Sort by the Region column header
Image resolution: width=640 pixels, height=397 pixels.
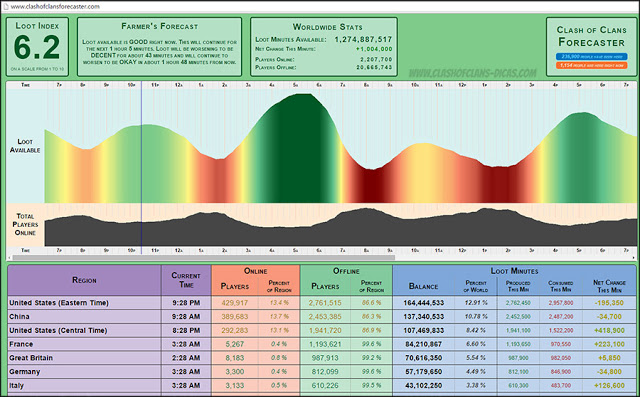(x=84, y=280)
